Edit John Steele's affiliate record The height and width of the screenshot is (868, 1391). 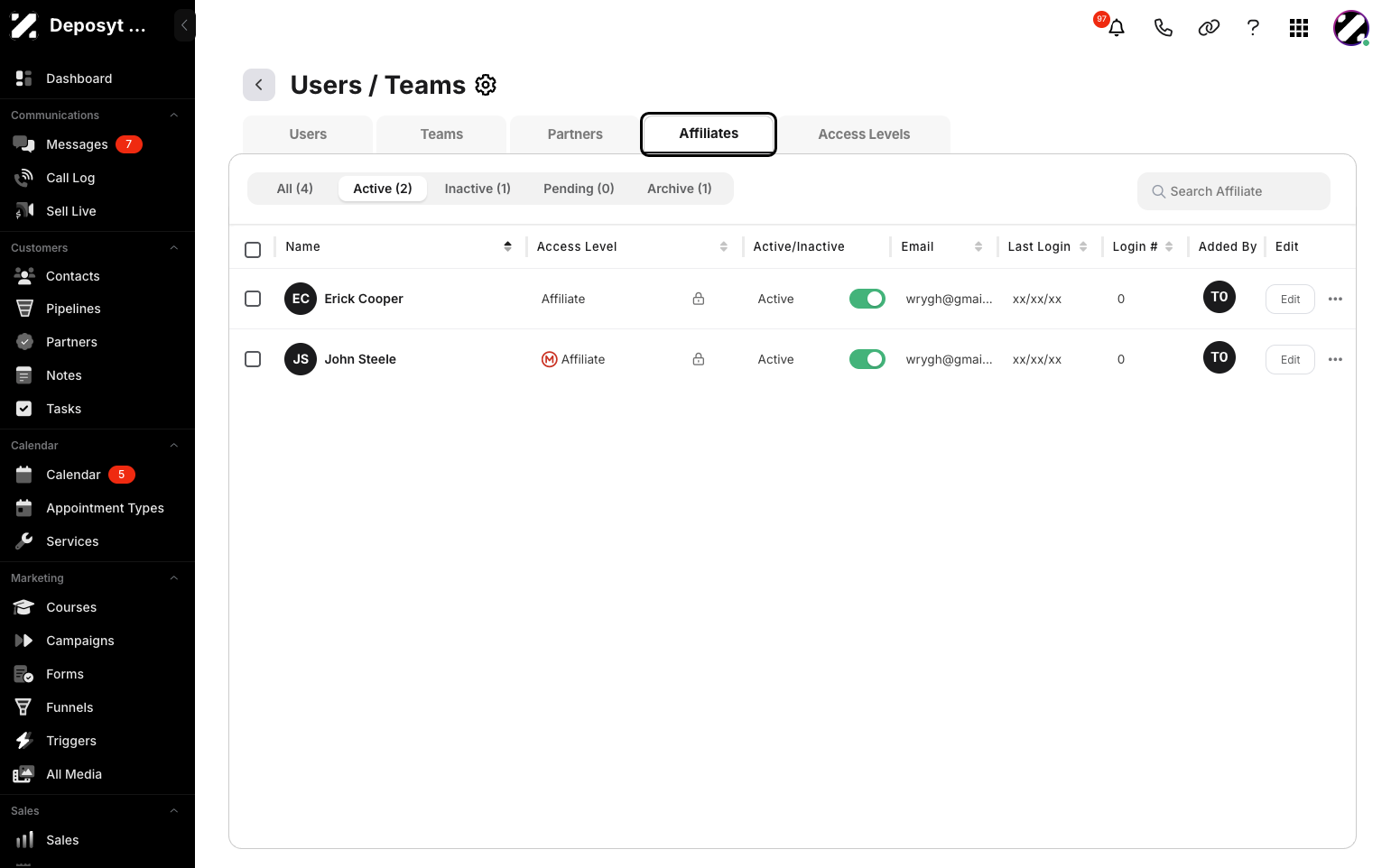coord(1290,360)
